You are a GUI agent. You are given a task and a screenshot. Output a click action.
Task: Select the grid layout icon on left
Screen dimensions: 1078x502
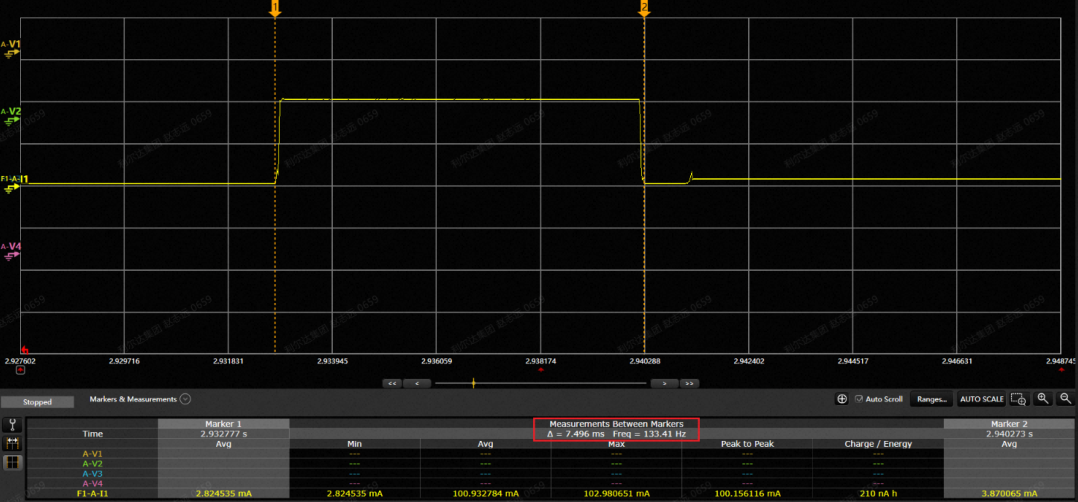click(x=14, y=462)
